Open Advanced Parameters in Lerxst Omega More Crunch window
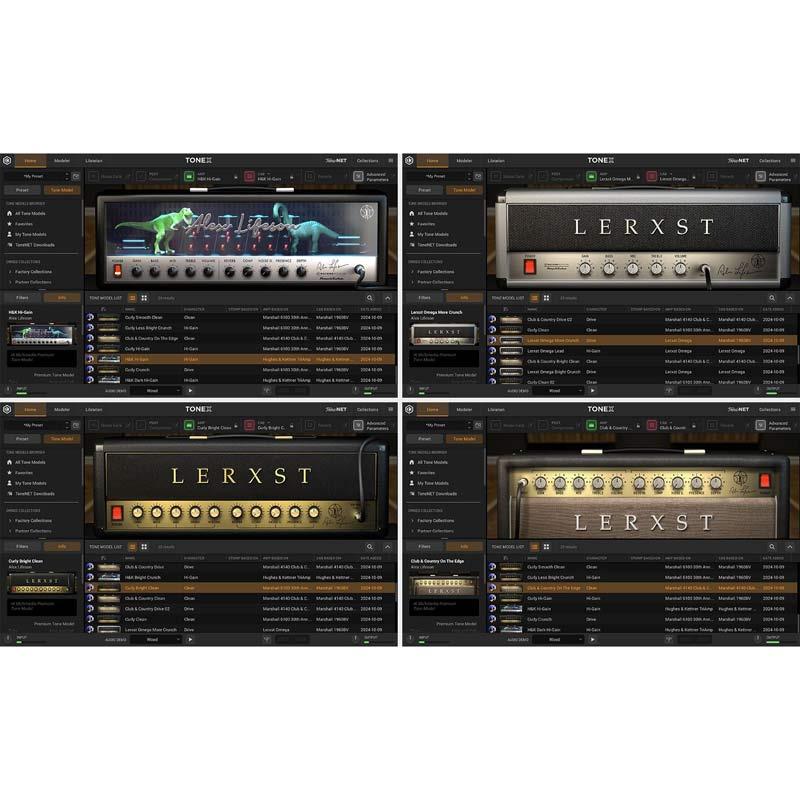The image size is (800, 800). [x=770, y=176]
